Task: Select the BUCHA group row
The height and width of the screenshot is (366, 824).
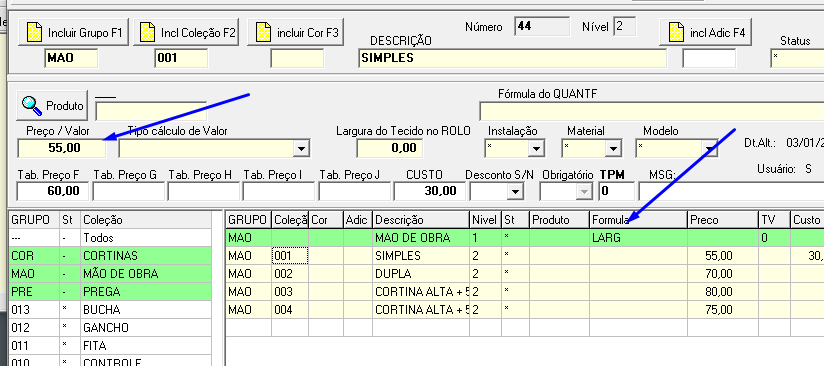Action: 110,310
